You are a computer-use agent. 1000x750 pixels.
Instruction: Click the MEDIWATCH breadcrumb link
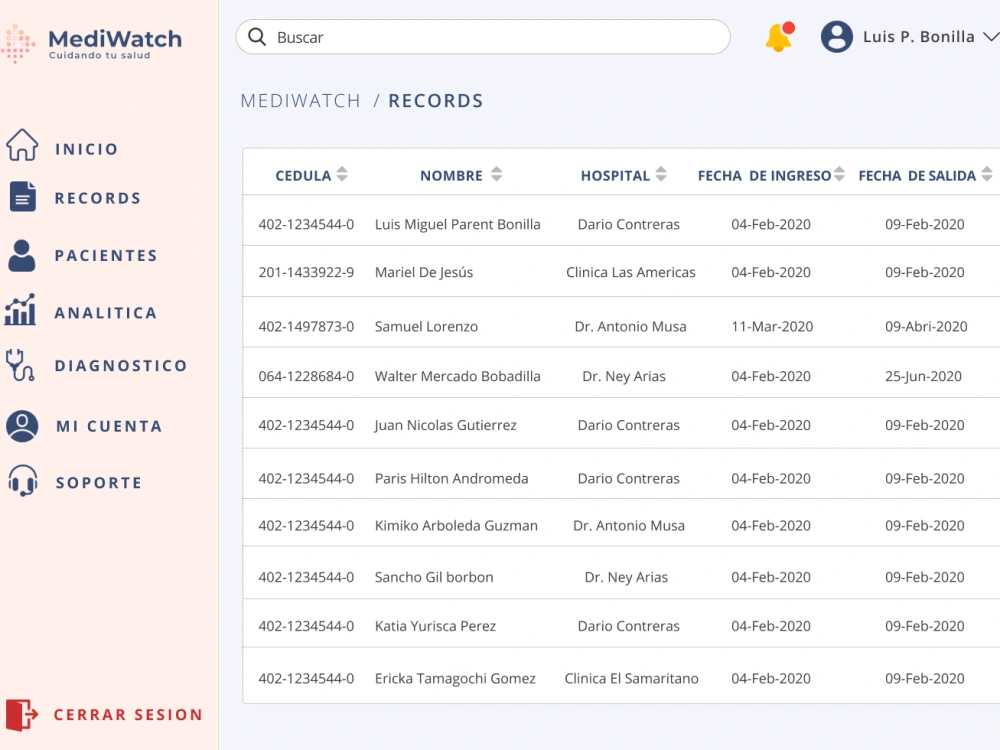click(300, 101)
